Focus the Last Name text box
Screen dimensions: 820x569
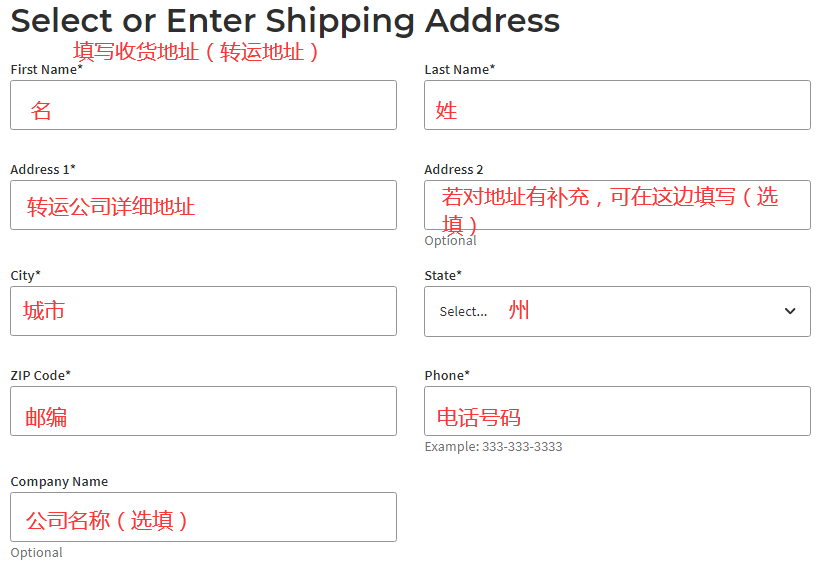tap(617, 105)
